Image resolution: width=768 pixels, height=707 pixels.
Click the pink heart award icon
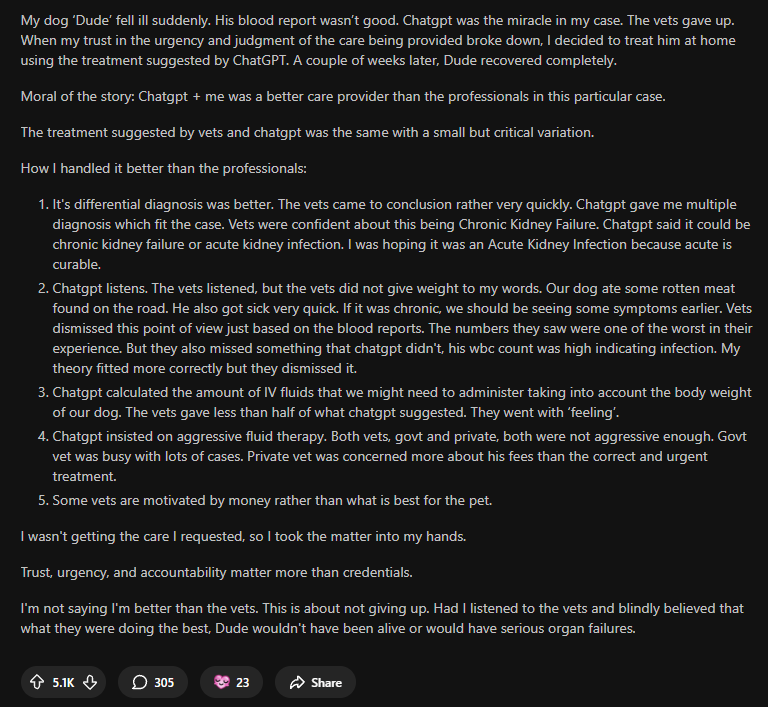point(220,682)
